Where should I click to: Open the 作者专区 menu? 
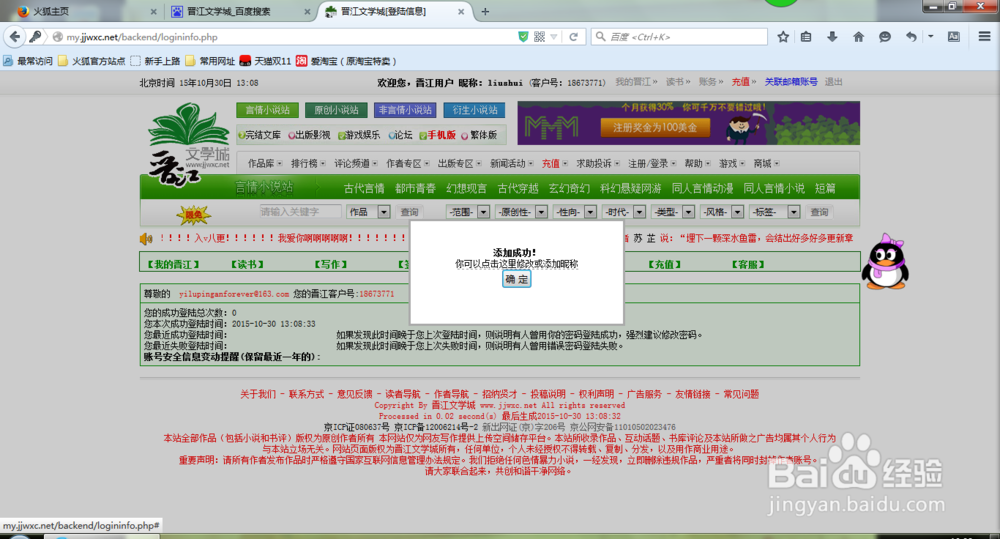[x=408, y=164]
